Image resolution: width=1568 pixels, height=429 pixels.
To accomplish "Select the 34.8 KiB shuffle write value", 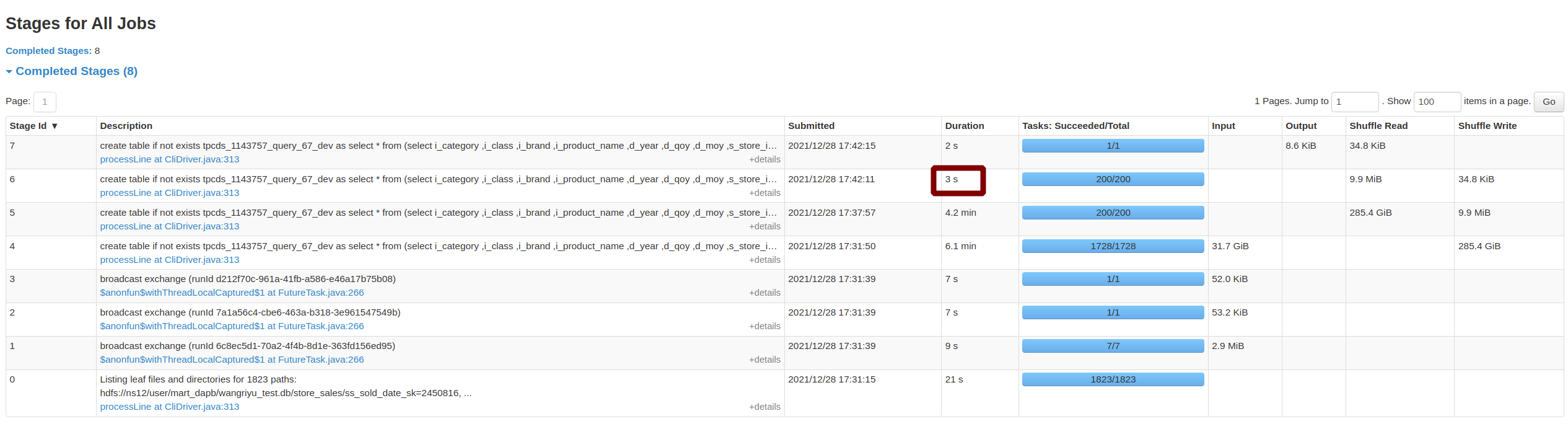I will 1476,179.
